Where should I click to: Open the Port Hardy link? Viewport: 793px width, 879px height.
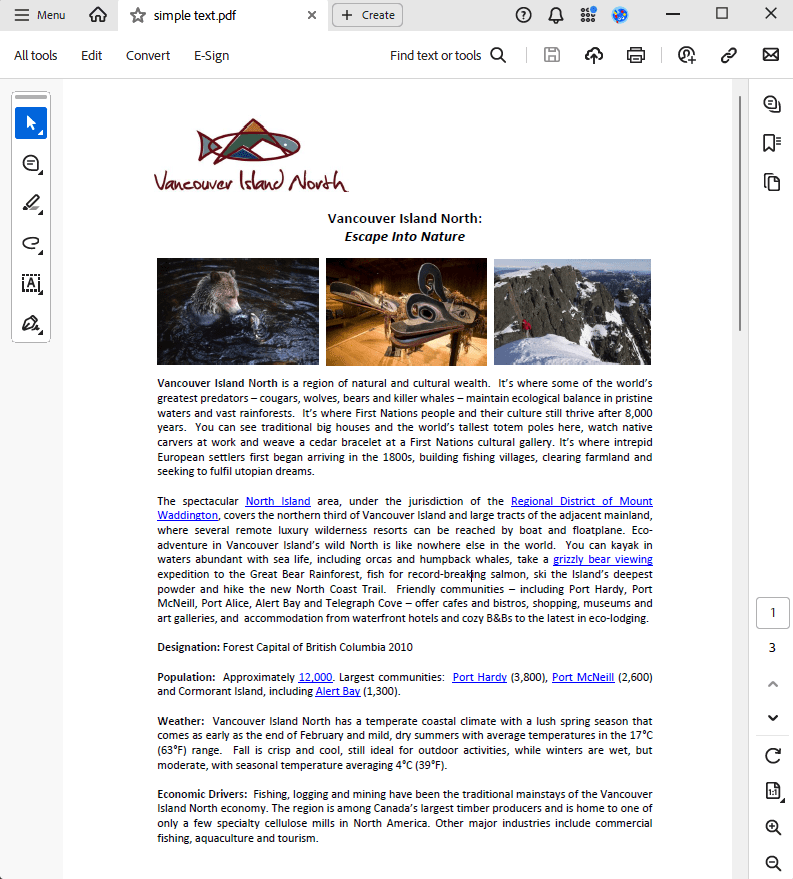pyautogui.click(x=479, y=677)
